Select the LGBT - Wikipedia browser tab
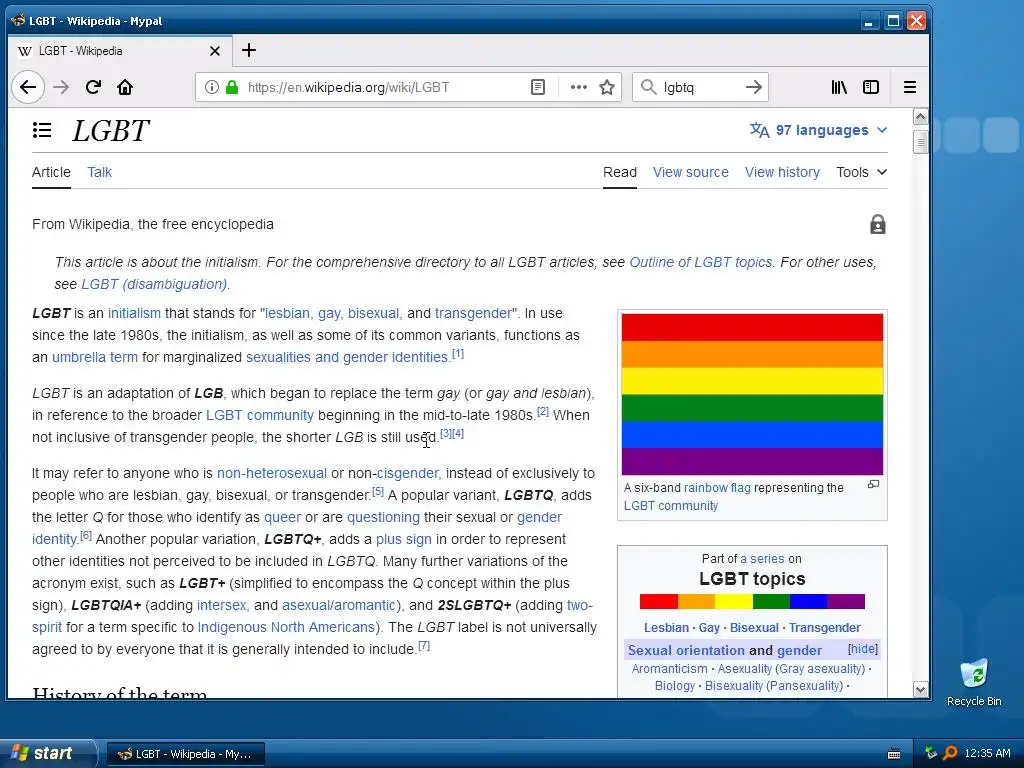The image size is (1024, 768). pos(118,51)
